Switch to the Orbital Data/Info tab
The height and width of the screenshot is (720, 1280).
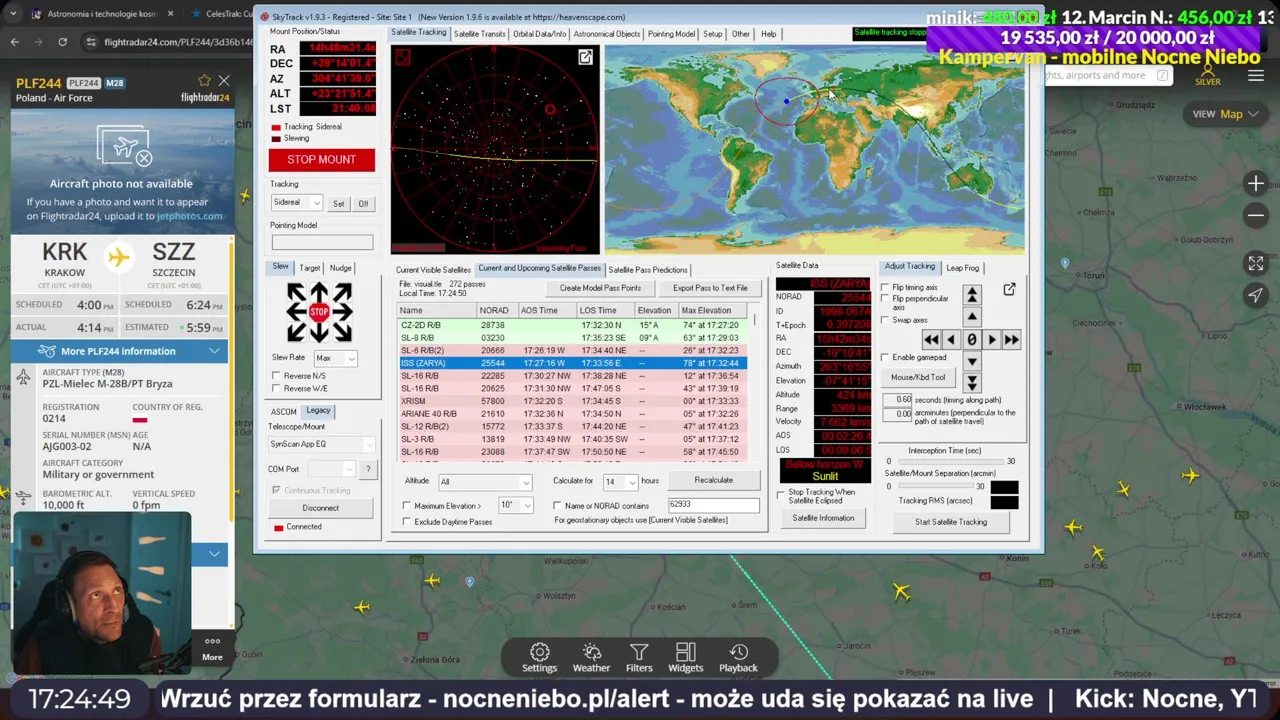coord(539,34)
